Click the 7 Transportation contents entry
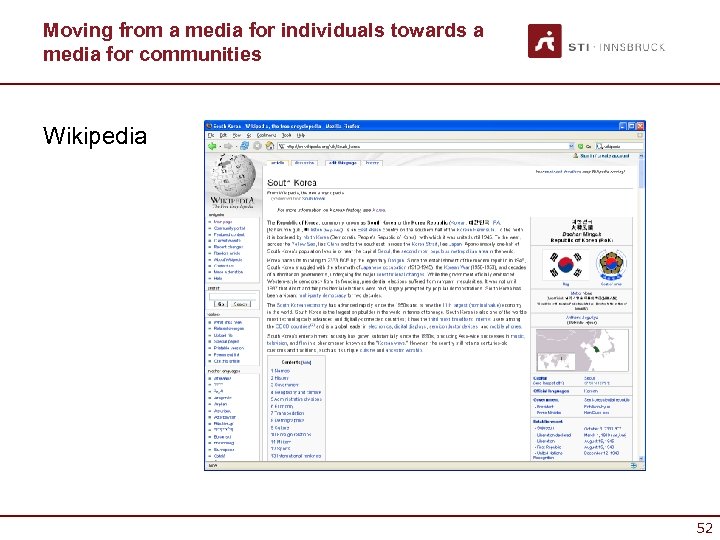Screen dimensions: 720x540 tap(287, 413)
